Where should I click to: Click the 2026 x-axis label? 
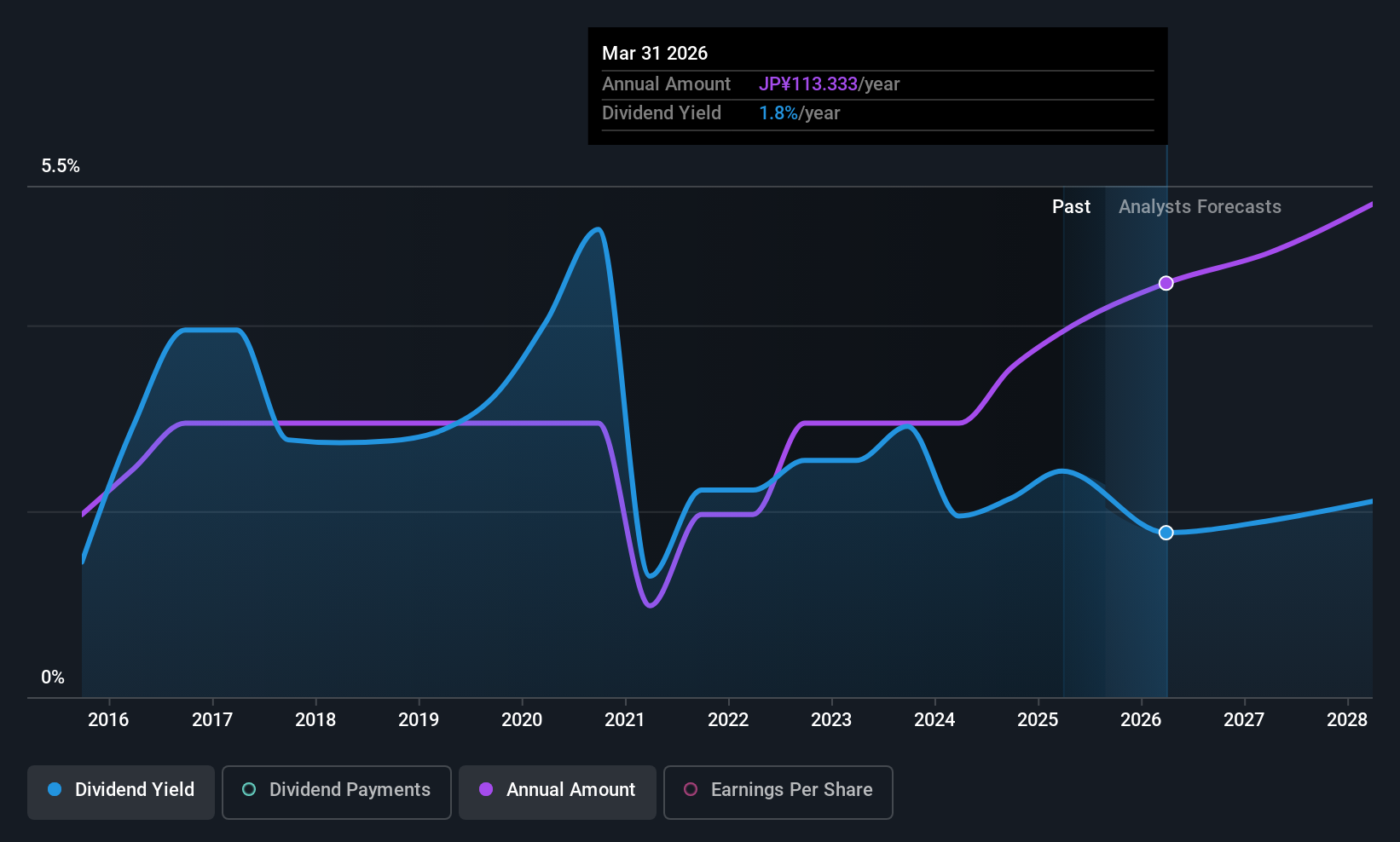click(x=1141, y=720)
